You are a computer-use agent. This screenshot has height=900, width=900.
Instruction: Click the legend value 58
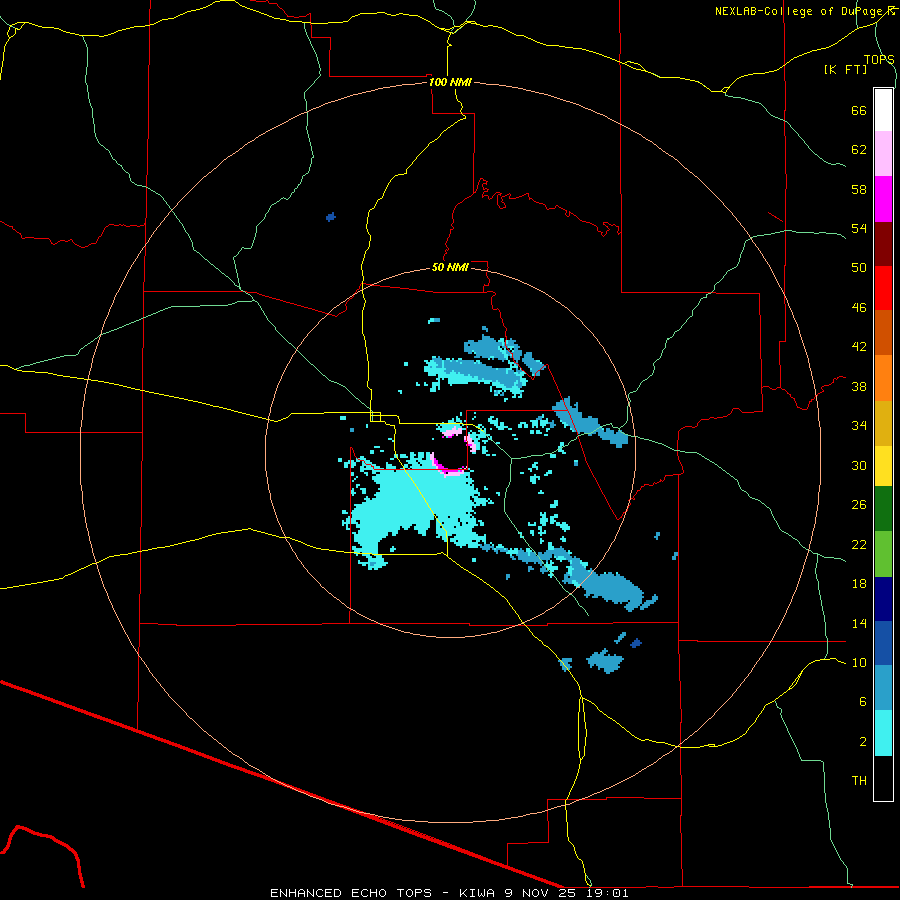[859, 189]
